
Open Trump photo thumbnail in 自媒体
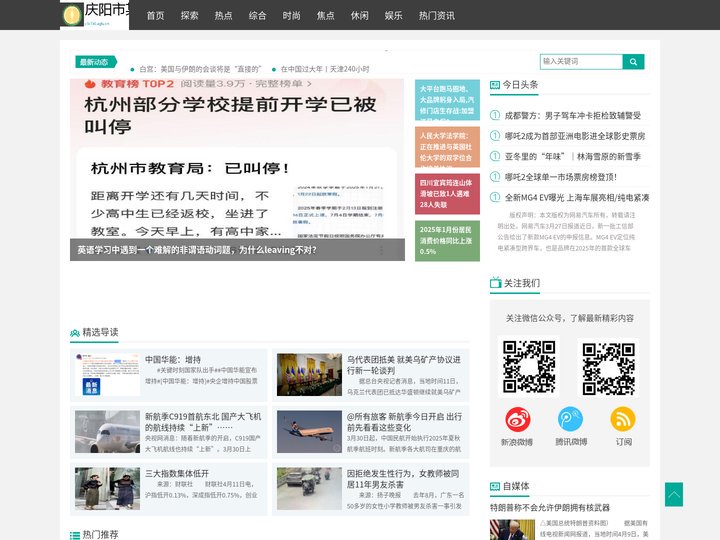[x=512, y=529]
